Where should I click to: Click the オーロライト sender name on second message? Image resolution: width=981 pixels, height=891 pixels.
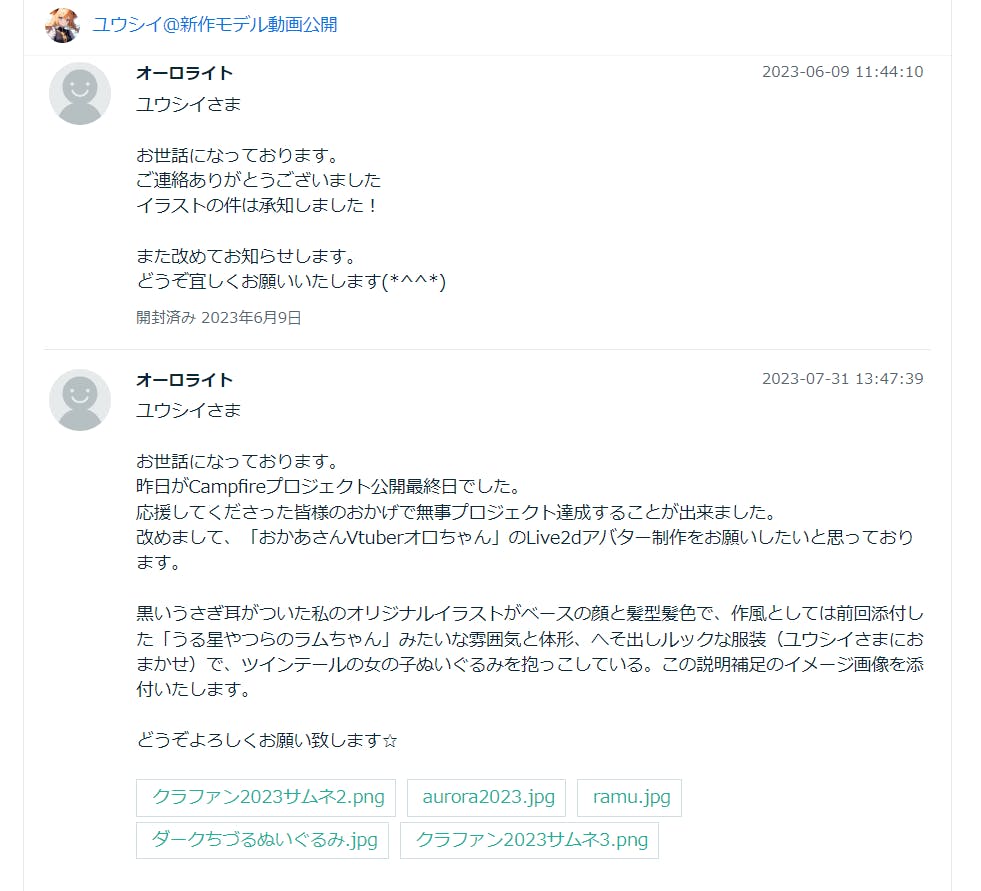[185, 380]
